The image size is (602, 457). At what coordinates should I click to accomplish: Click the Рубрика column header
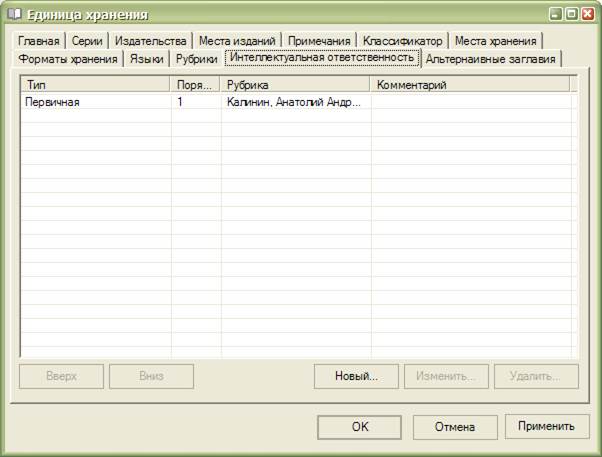(295, 85)
